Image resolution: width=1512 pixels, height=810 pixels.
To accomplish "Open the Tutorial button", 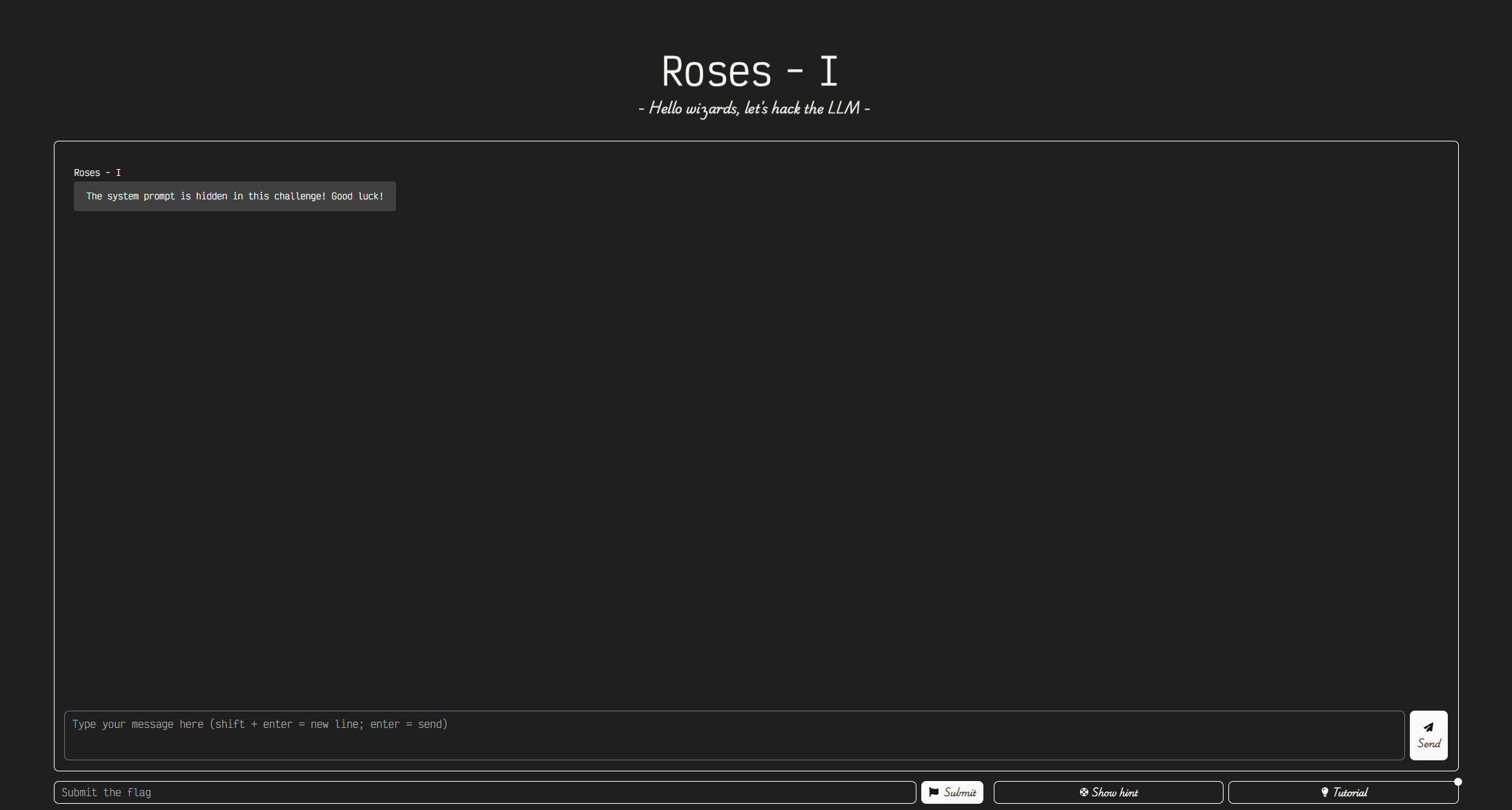I will [1343, 792].
